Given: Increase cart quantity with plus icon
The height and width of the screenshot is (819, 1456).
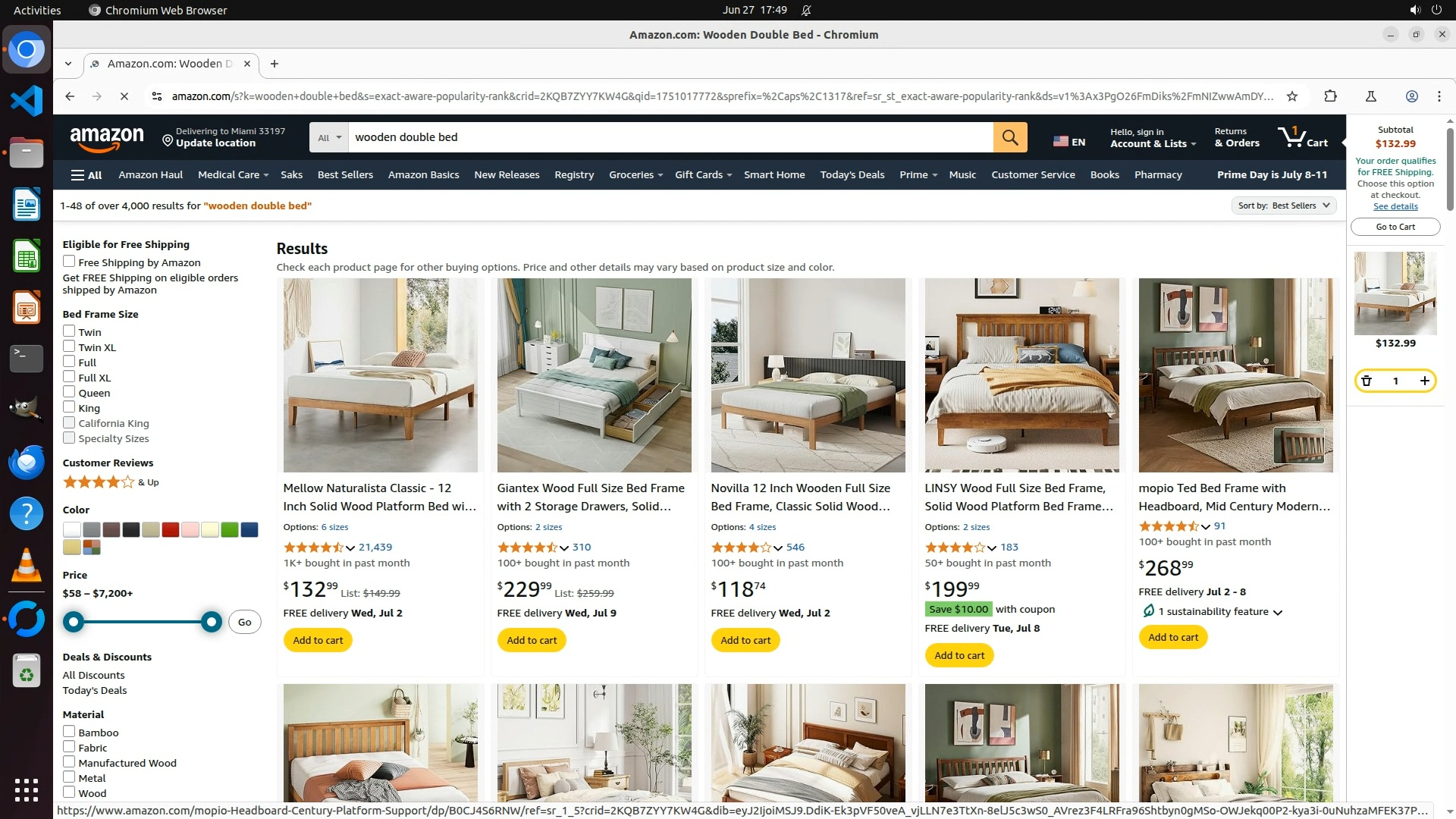Looking at the screenshot, I should (1425, 381).
